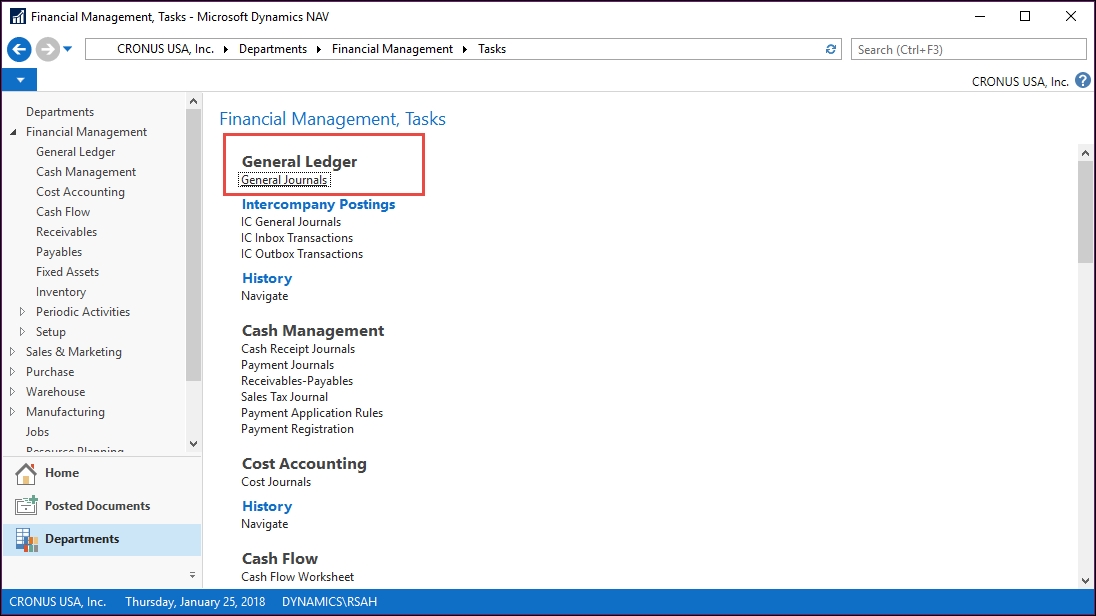This screenshot has width=1096, height=616.
Task: Open IC General Journals link
Action: coord(291,222)
